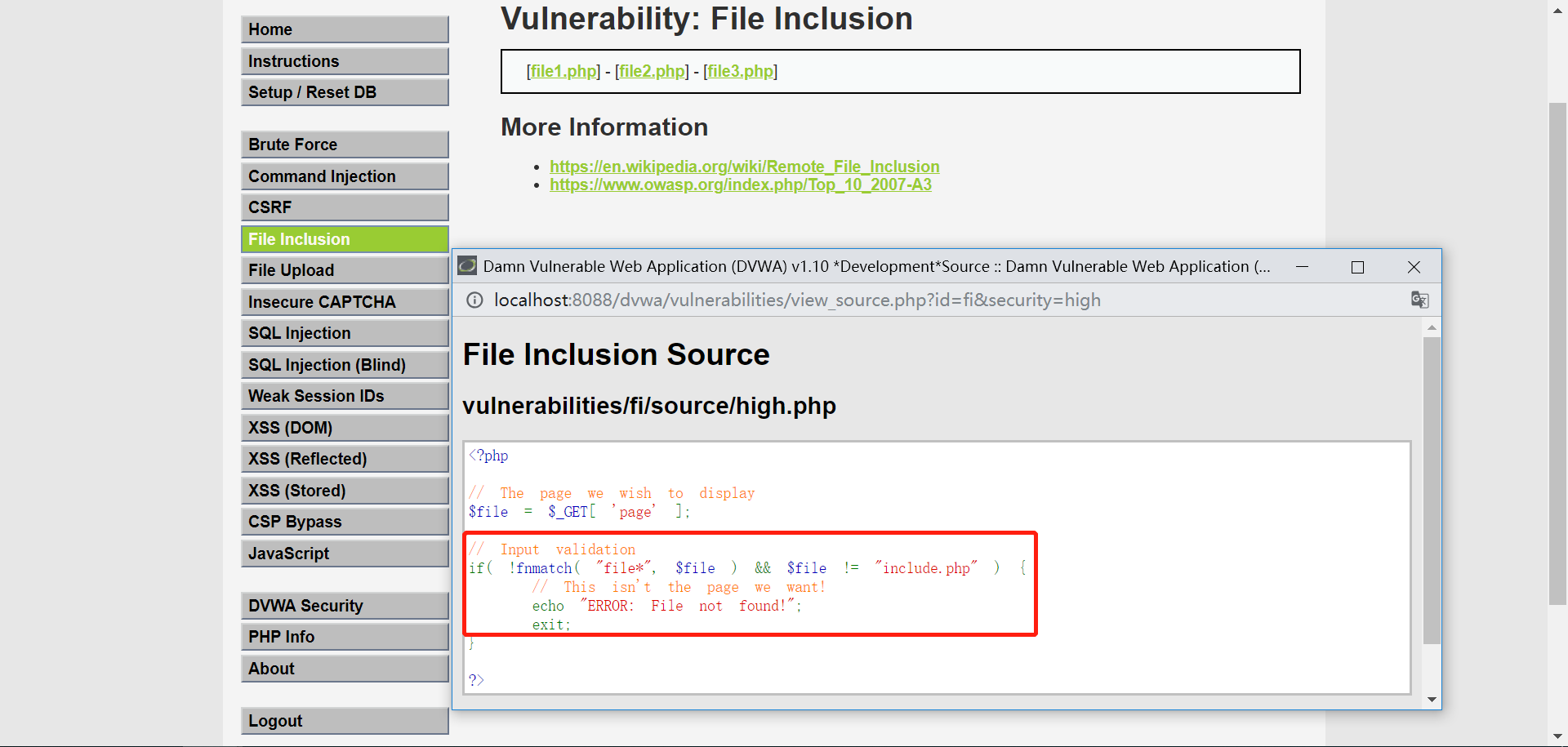
Task: Open the file3.php link
Action: pos(740,71)
